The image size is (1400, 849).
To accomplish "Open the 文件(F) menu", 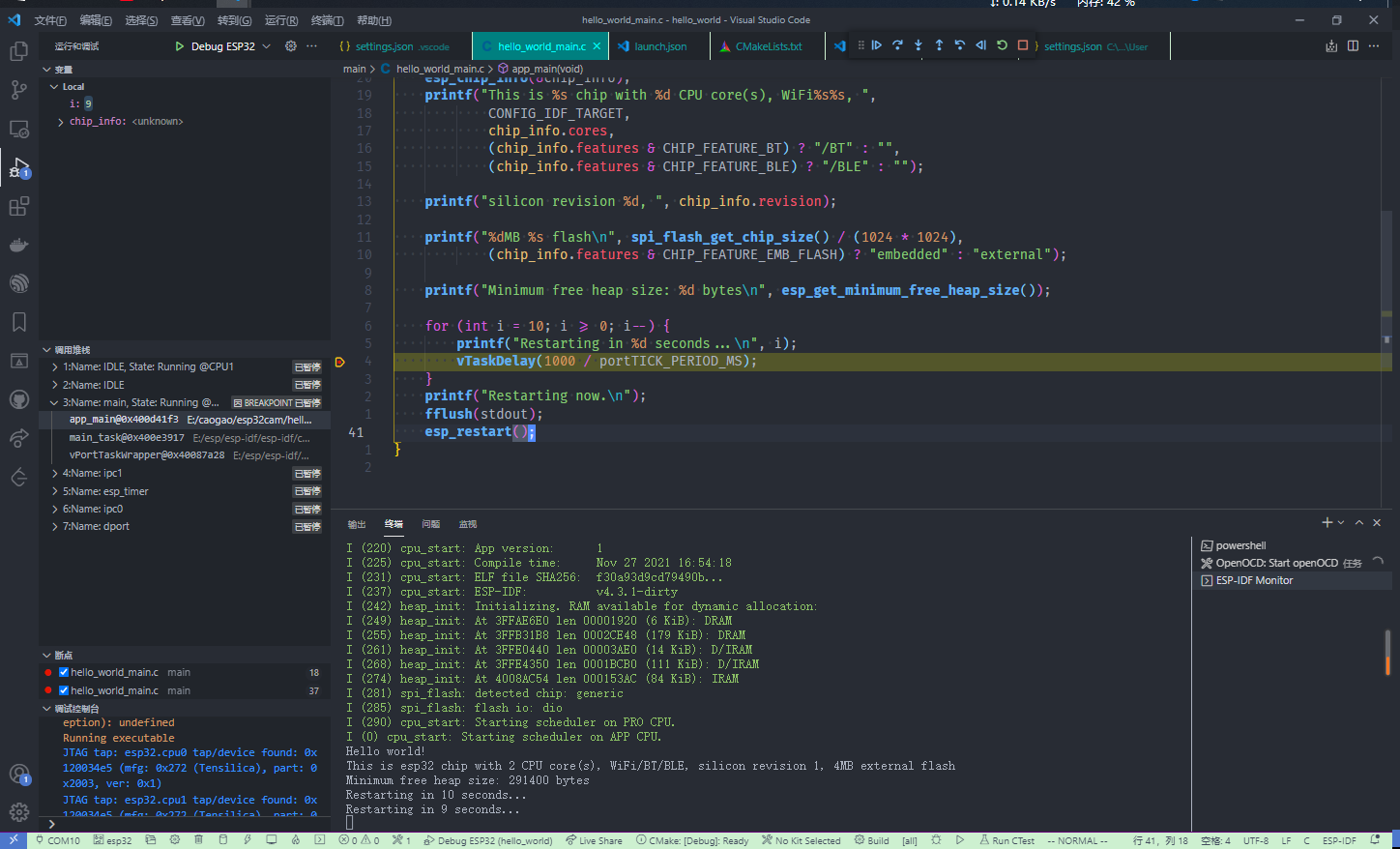I will [x=50, y=20].
